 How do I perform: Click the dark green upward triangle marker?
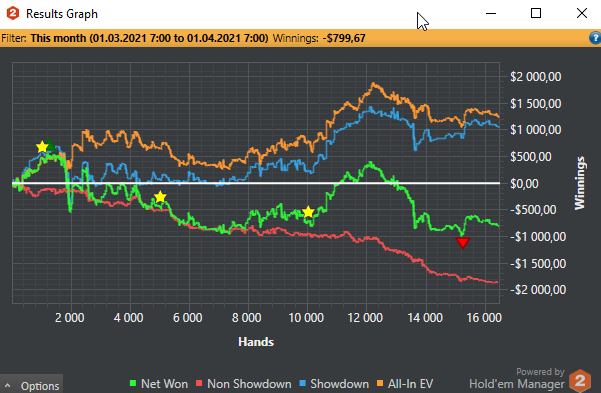[x=50, y=145]
